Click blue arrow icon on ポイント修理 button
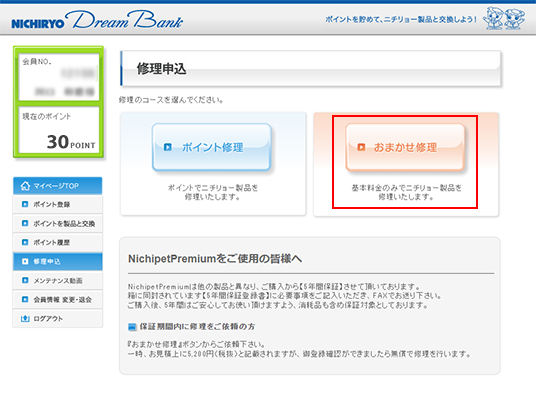The image size is (536, 410). coord(168,147)
